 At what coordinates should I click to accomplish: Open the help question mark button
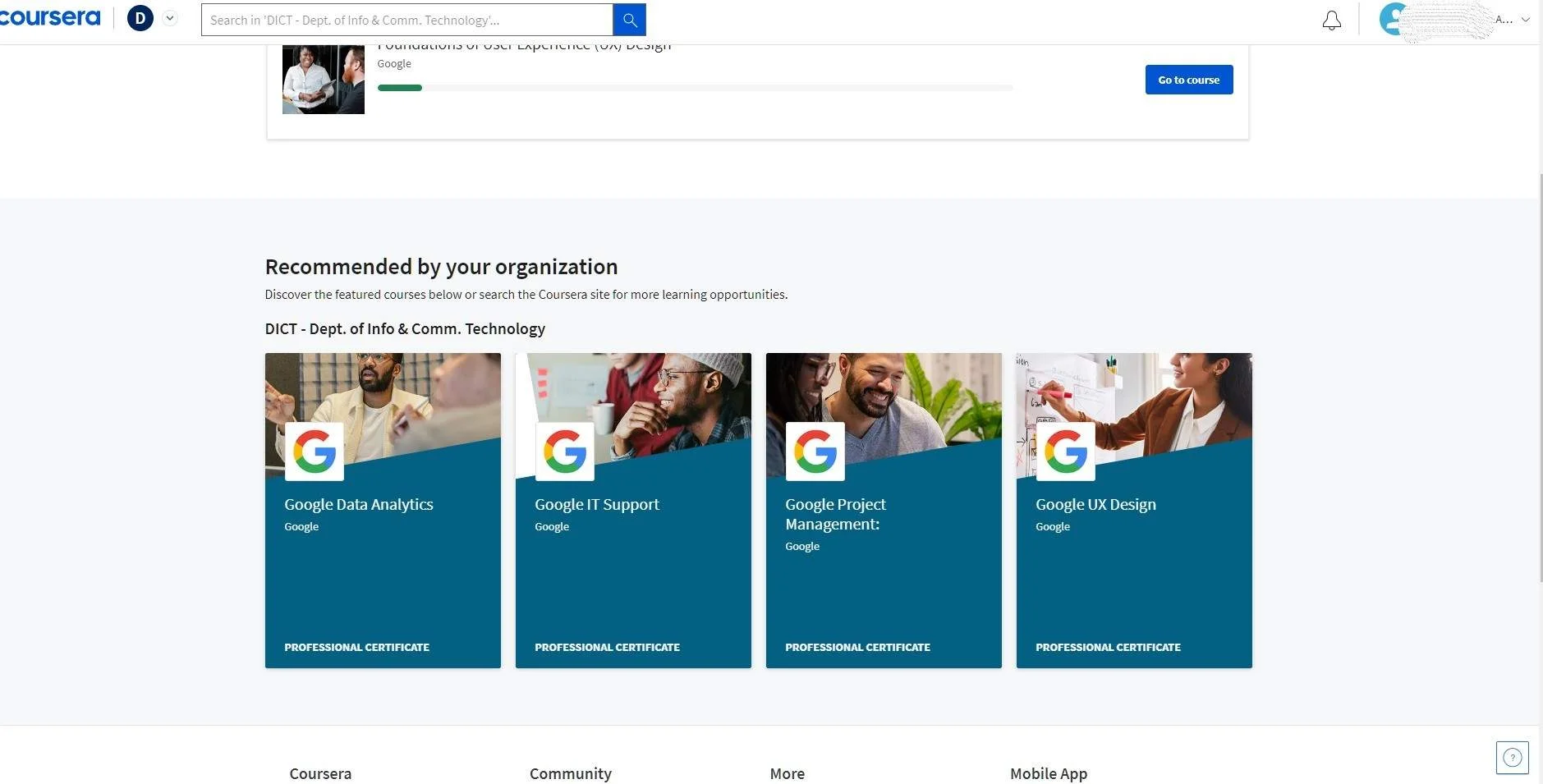(x=1513, y=758)
